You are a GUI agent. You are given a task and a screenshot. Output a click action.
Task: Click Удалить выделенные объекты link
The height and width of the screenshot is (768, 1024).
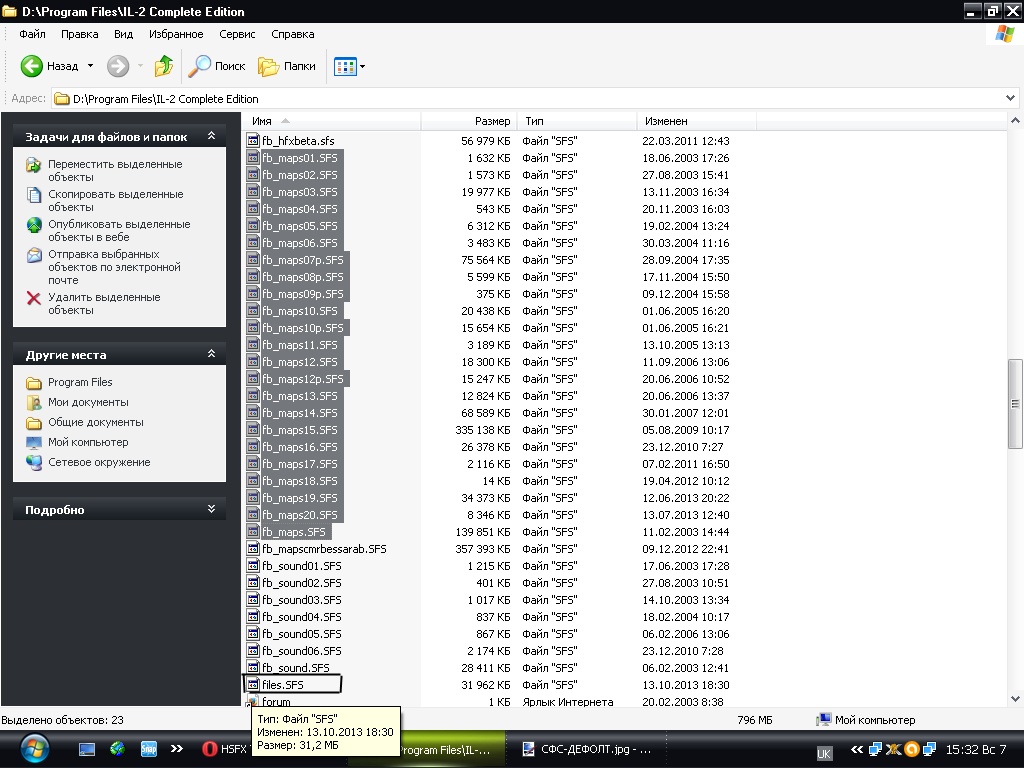104,304
